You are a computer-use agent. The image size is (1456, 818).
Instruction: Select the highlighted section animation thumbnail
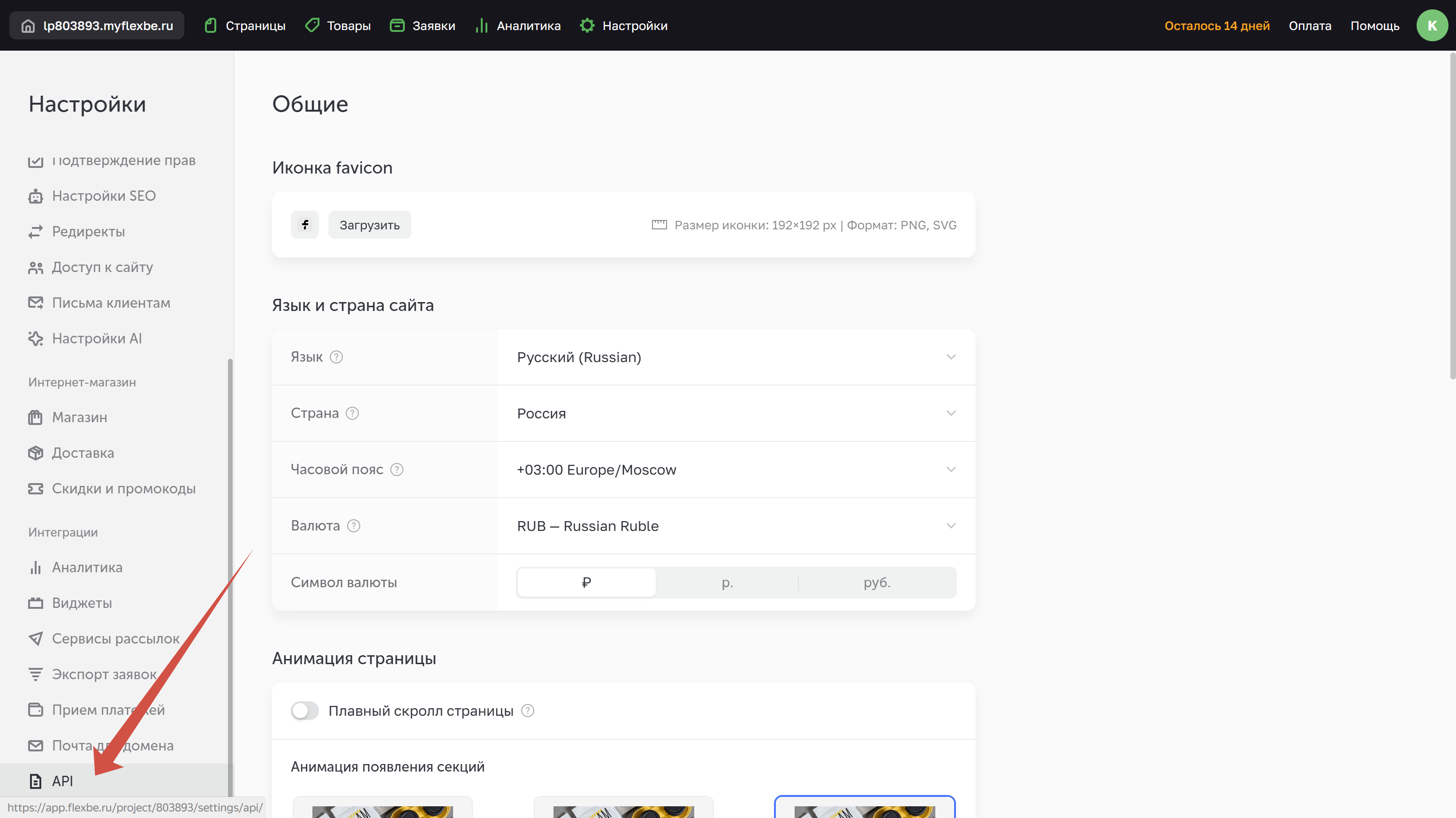pos(864,809)
